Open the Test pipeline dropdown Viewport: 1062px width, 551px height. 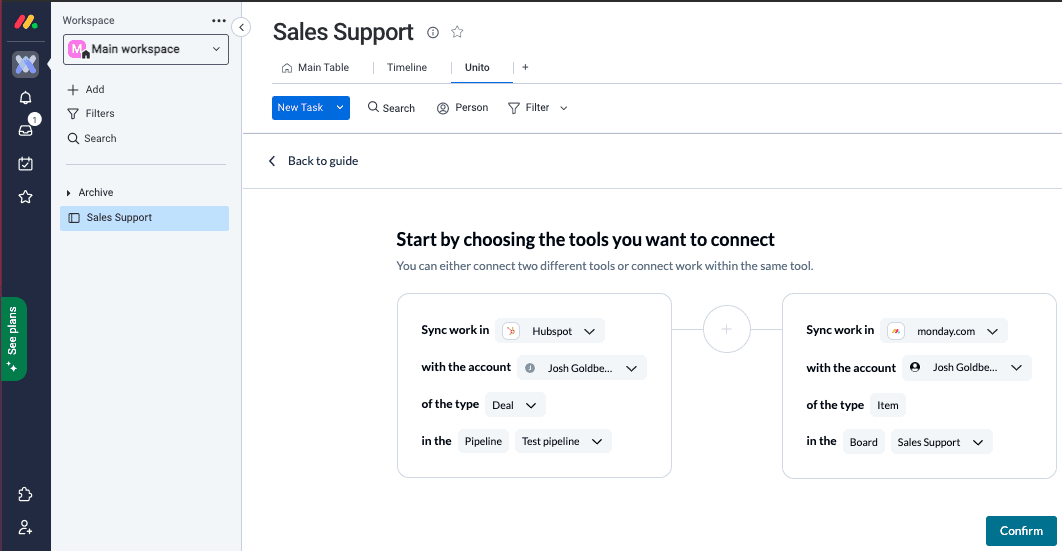563,441
